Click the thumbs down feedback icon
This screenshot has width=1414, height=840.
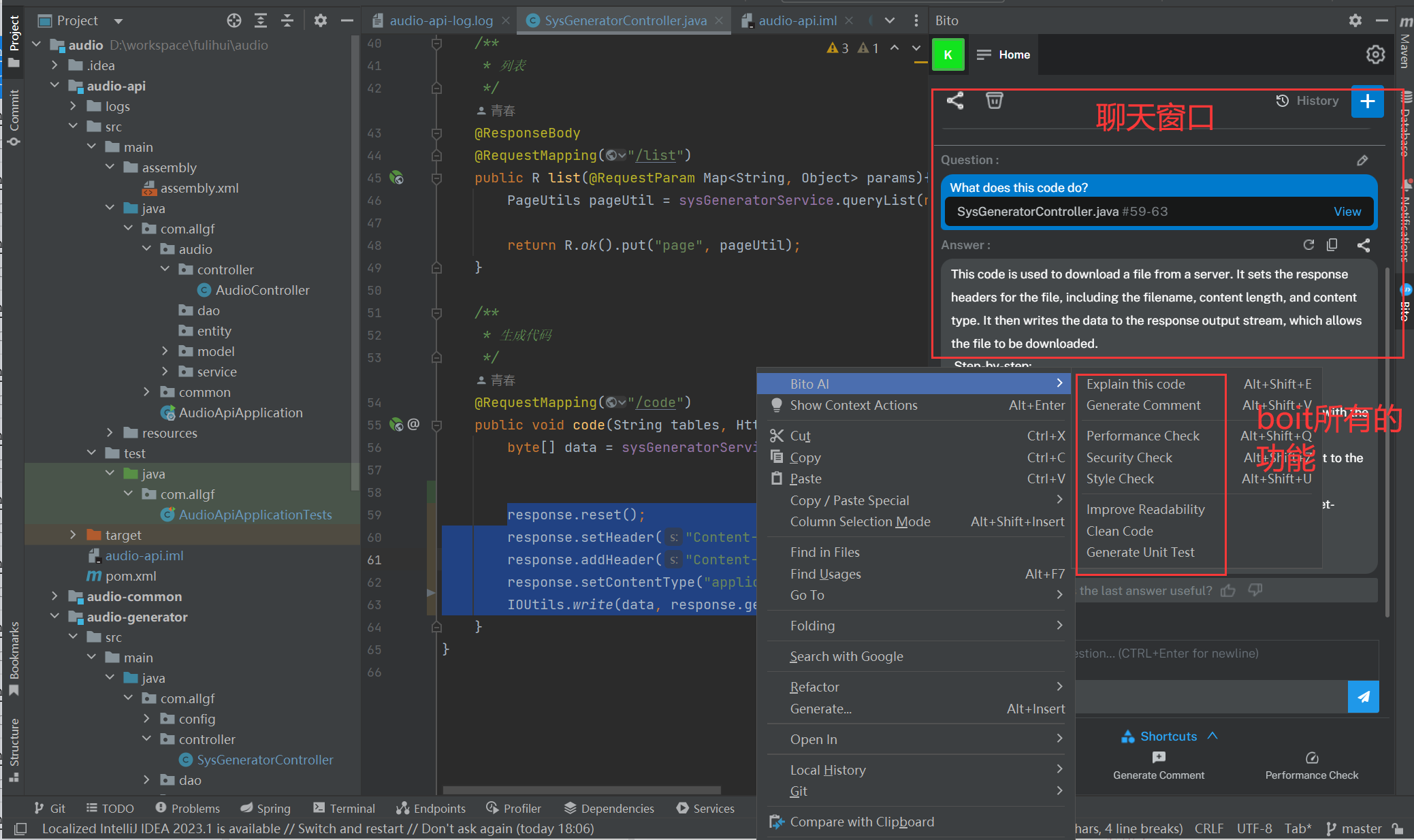click(x=1255, y=590)
